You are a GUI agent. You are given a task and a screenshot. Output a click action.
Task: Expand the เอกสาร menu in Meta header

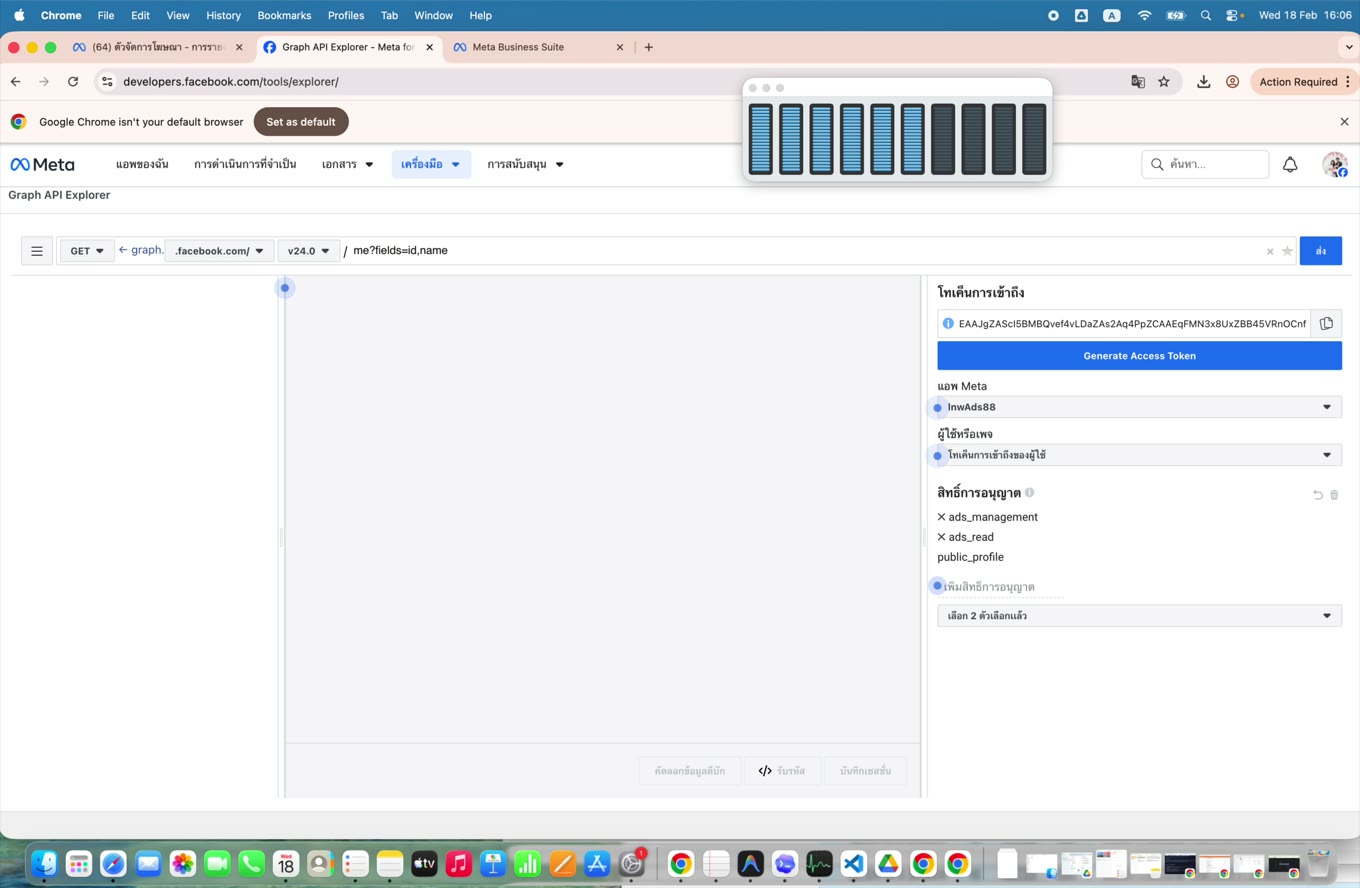347,164
